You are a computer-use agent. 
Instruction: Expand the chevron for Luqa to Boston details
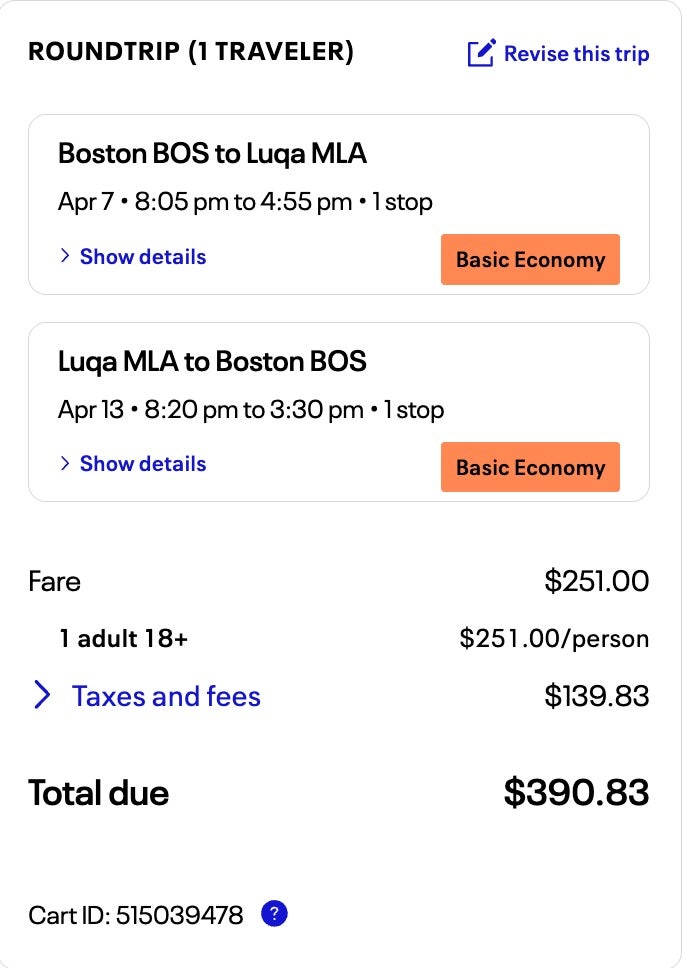65,463
